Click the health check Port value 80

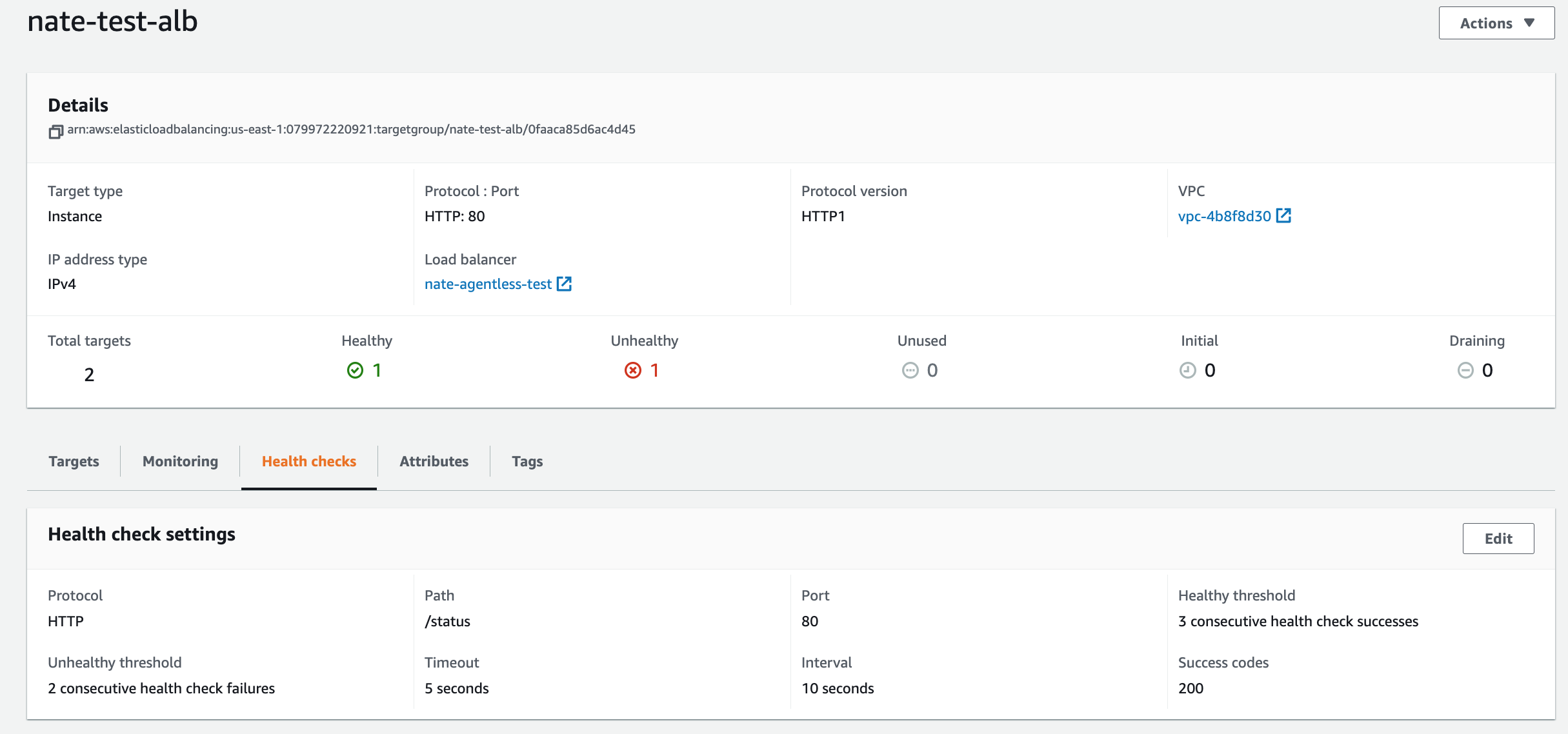tap(810, 621)
